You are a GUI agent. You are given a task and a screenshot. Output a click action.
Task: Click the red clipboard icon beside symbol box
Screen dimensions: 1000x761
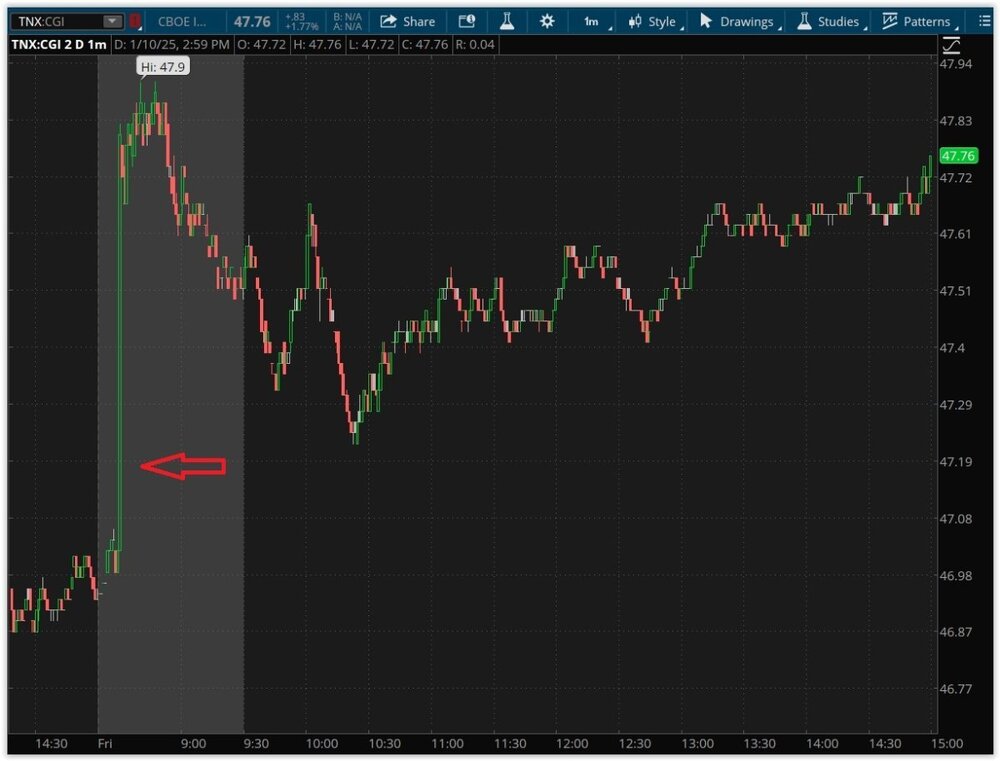[136, 21]
